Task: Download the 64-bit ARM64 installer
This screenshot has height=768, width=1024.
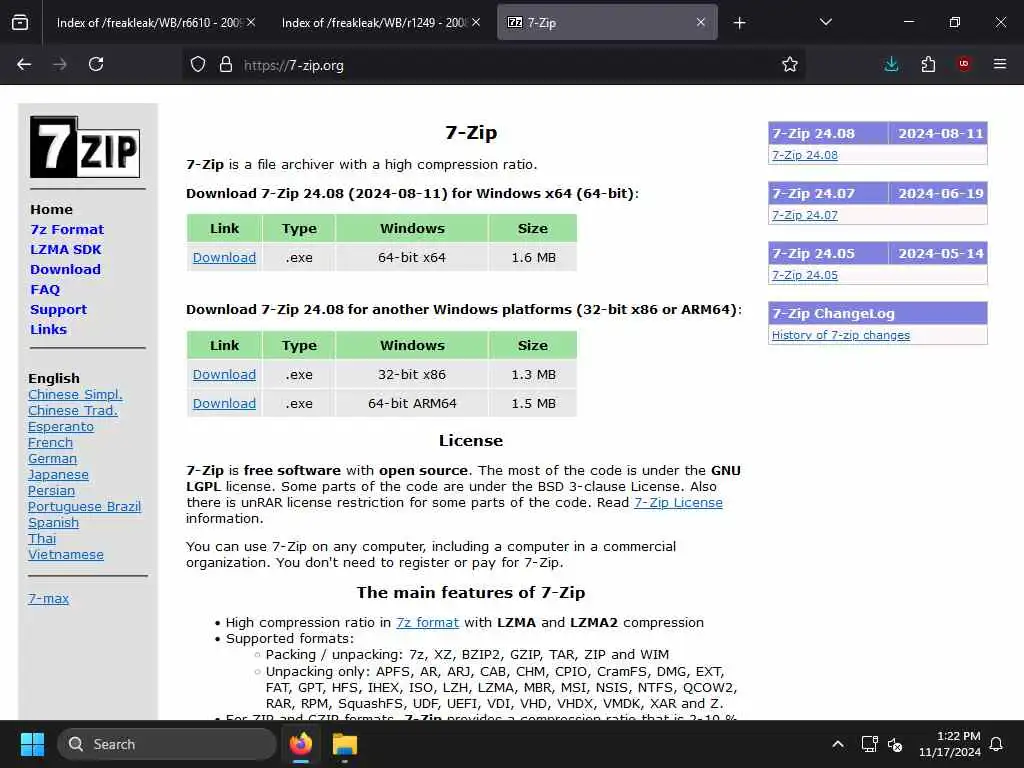Action: click(224, 403)
